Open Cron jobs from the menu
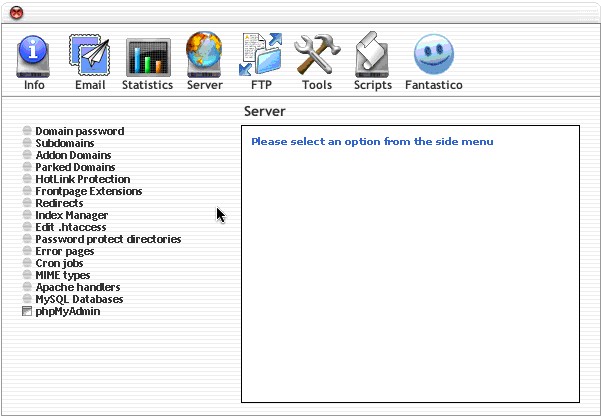 62,263
